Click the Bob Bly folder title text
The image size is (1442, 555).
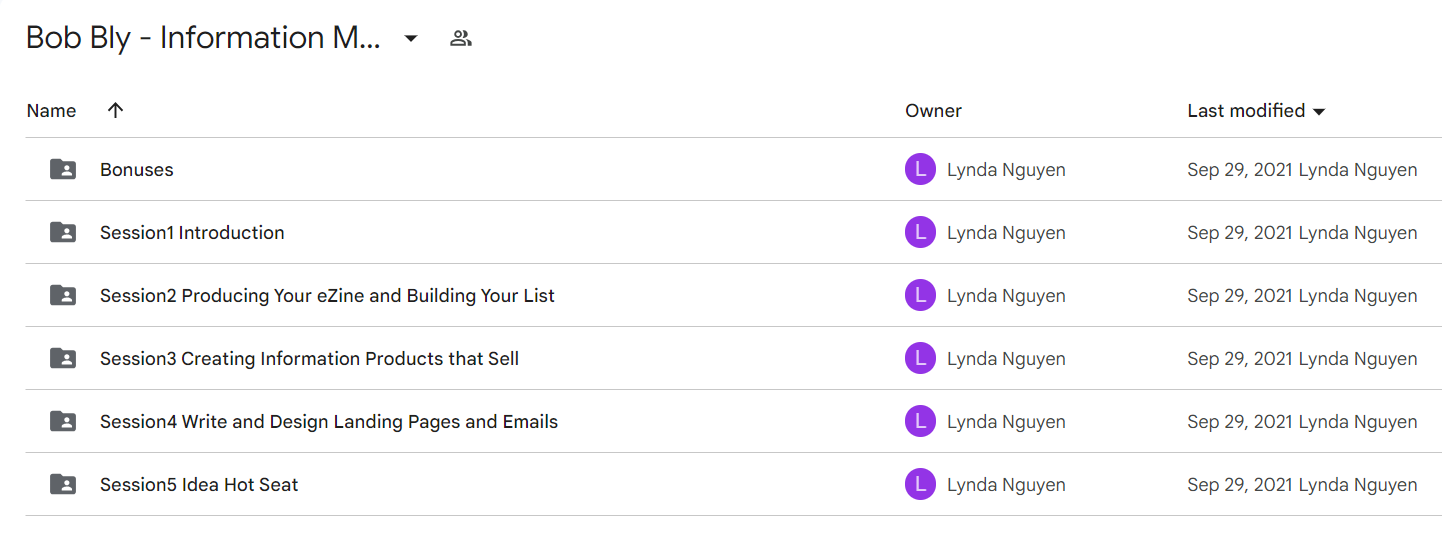coord(203,38)
